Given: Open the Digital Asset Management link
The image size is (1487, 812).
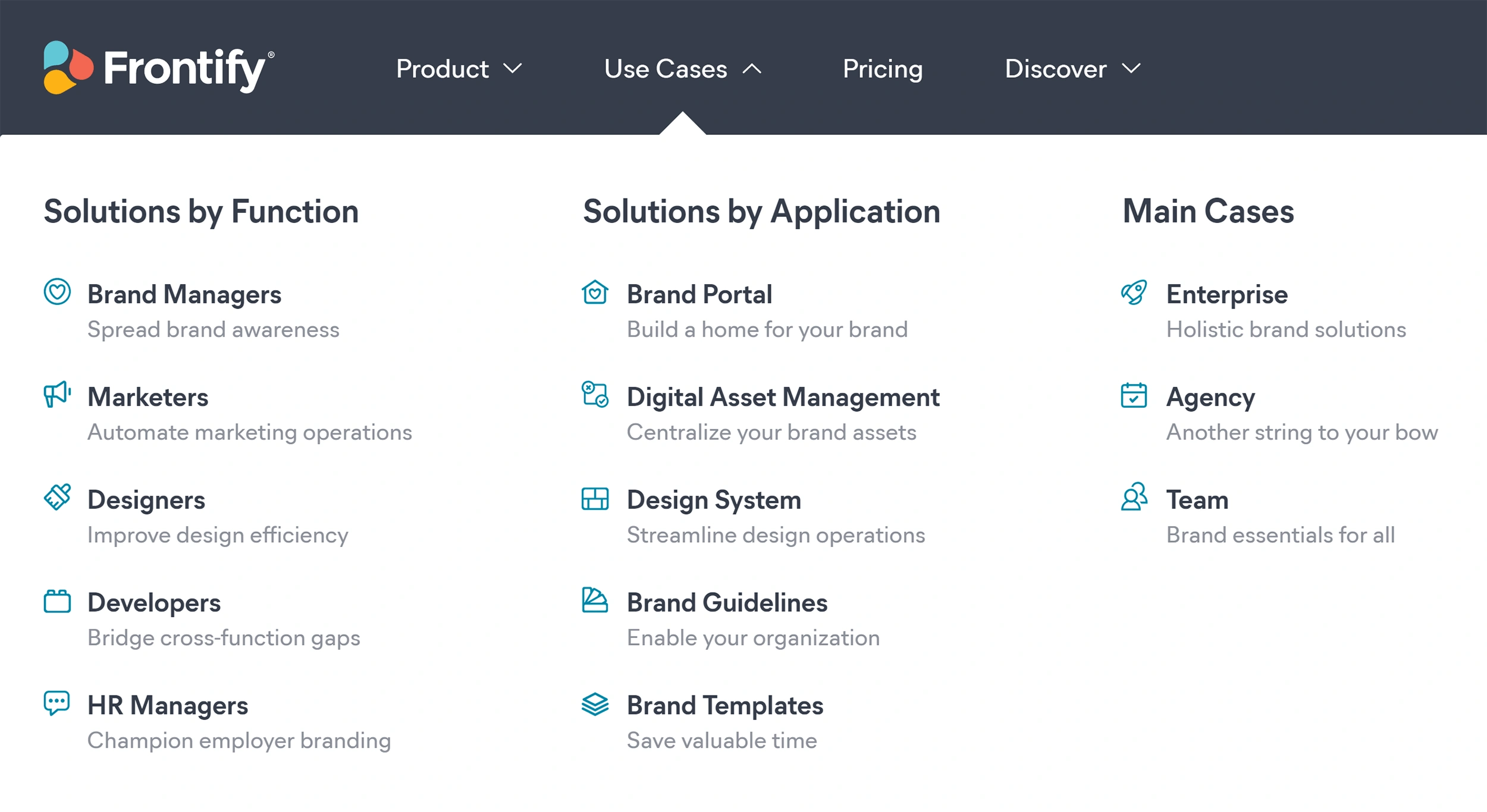Looking at the screenshot, I should click(782, 396).
